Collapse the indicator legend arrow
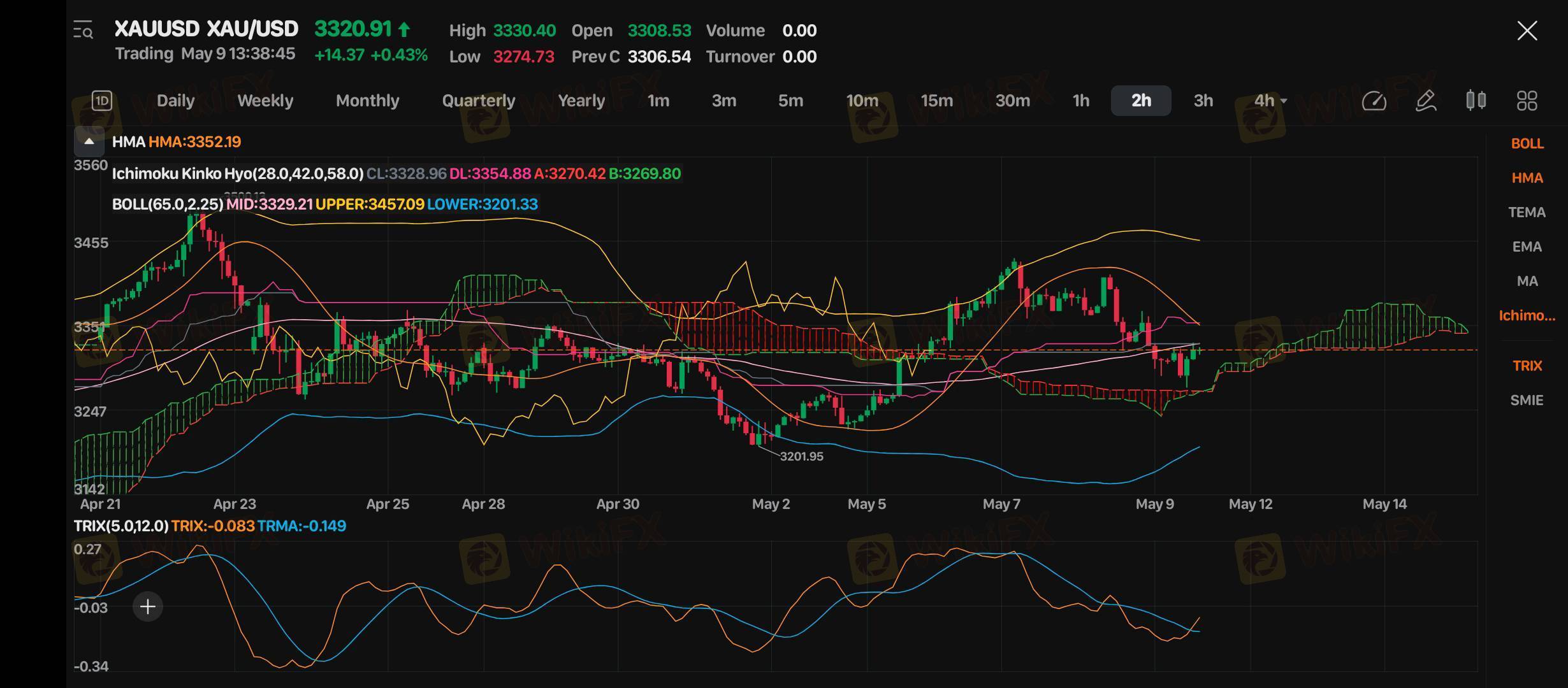Image resolution: width=1568 pixels, height=688 pixels. pyautogui.click(x=89, y=141)
